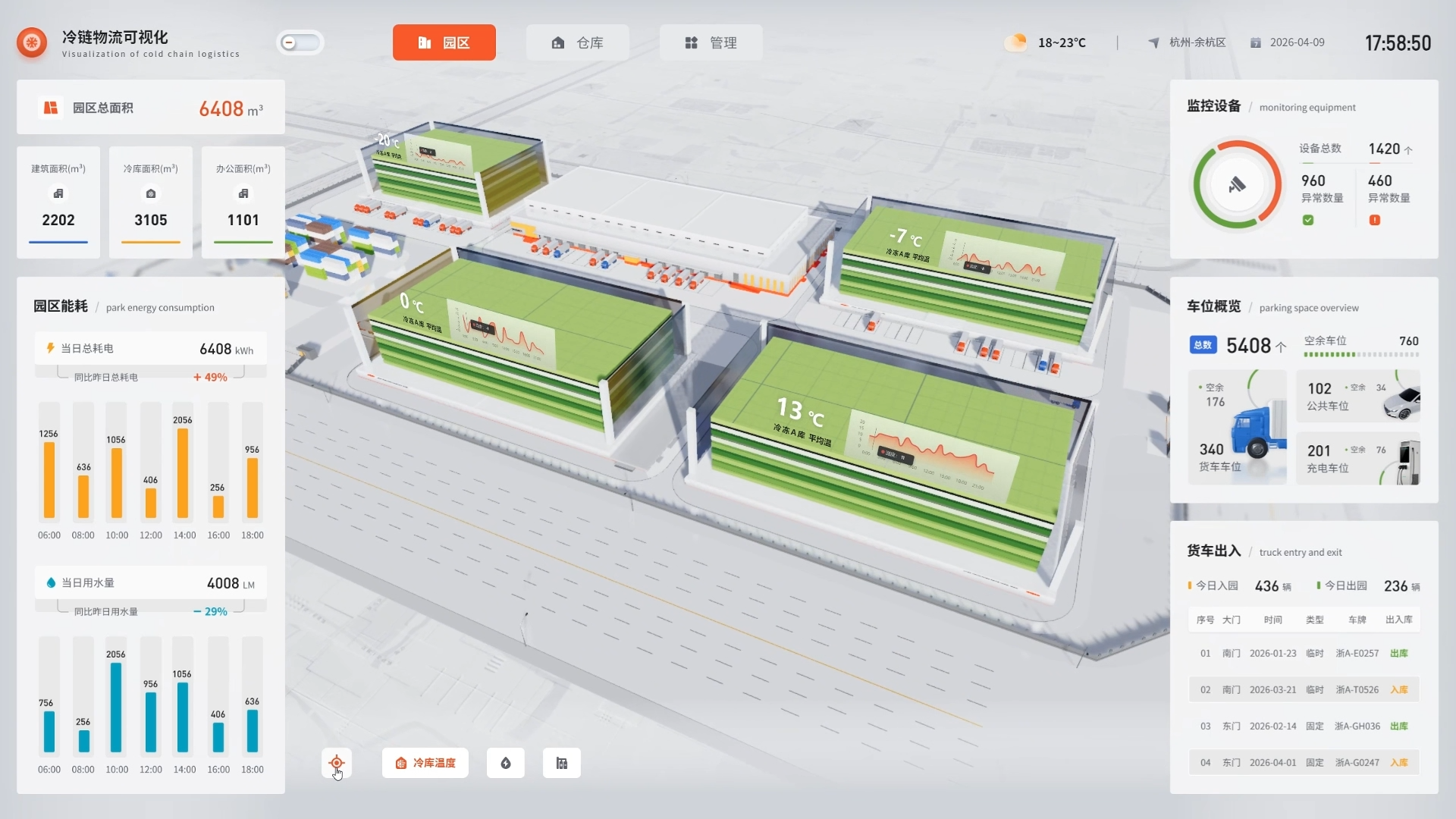Click the 13°C warehouse temperature label
The width and height of the screenshot is (1456, 819).
[800, 413]
